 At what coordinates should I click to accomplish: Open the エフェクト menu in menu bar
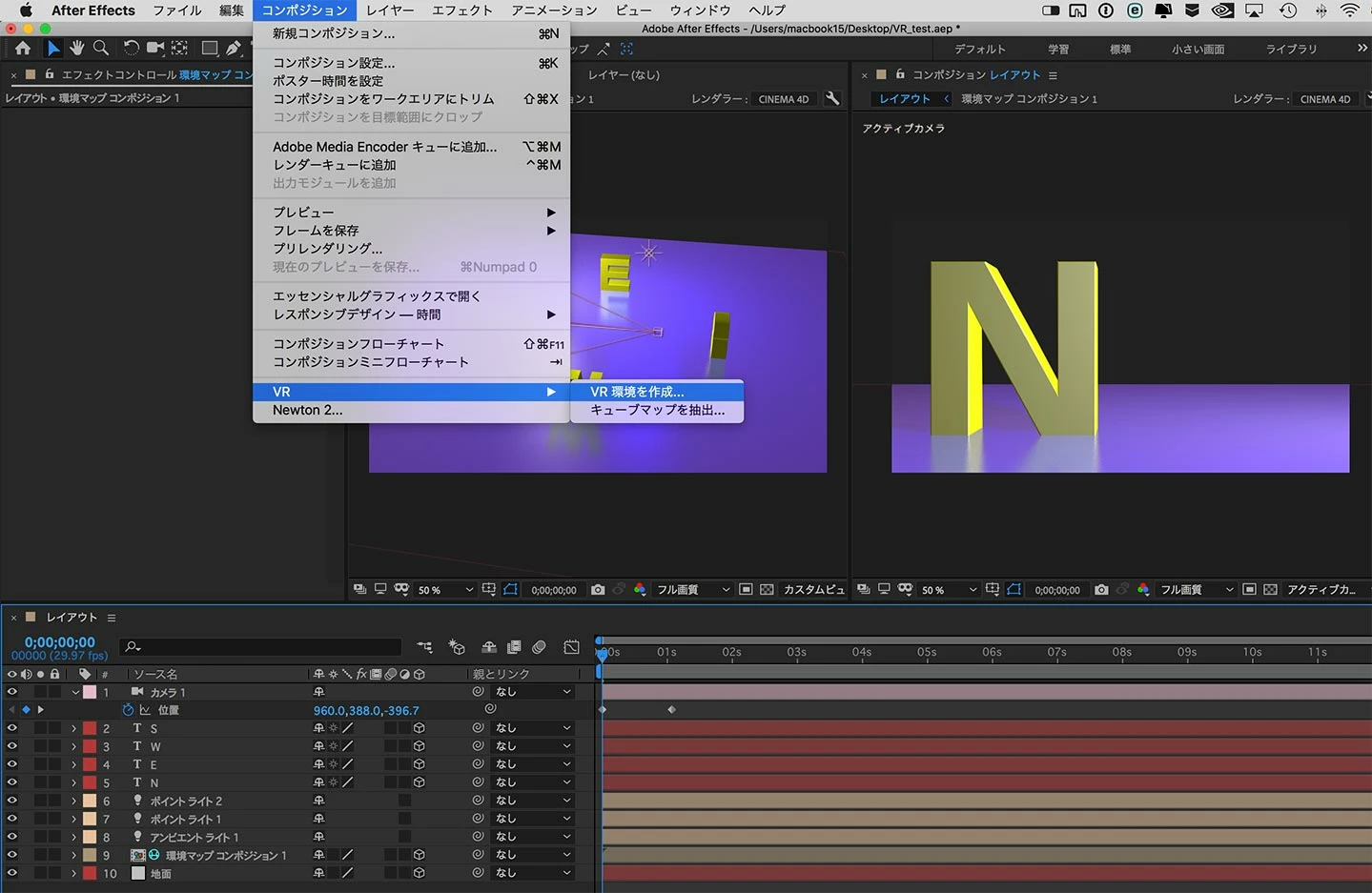point(462,10)
